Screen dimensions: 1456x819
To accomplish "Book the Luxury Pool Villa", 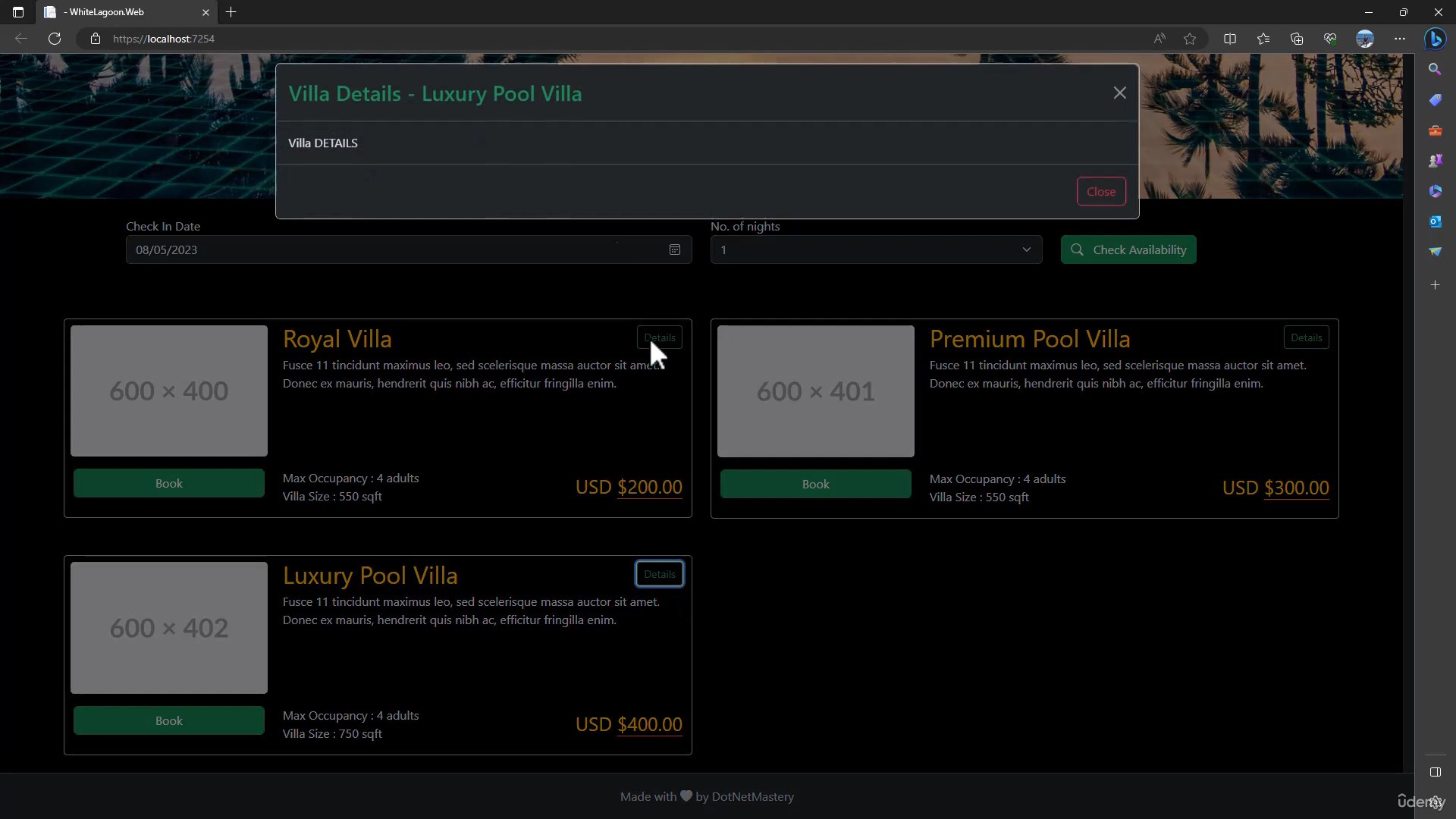I will [x=169, y=720].
